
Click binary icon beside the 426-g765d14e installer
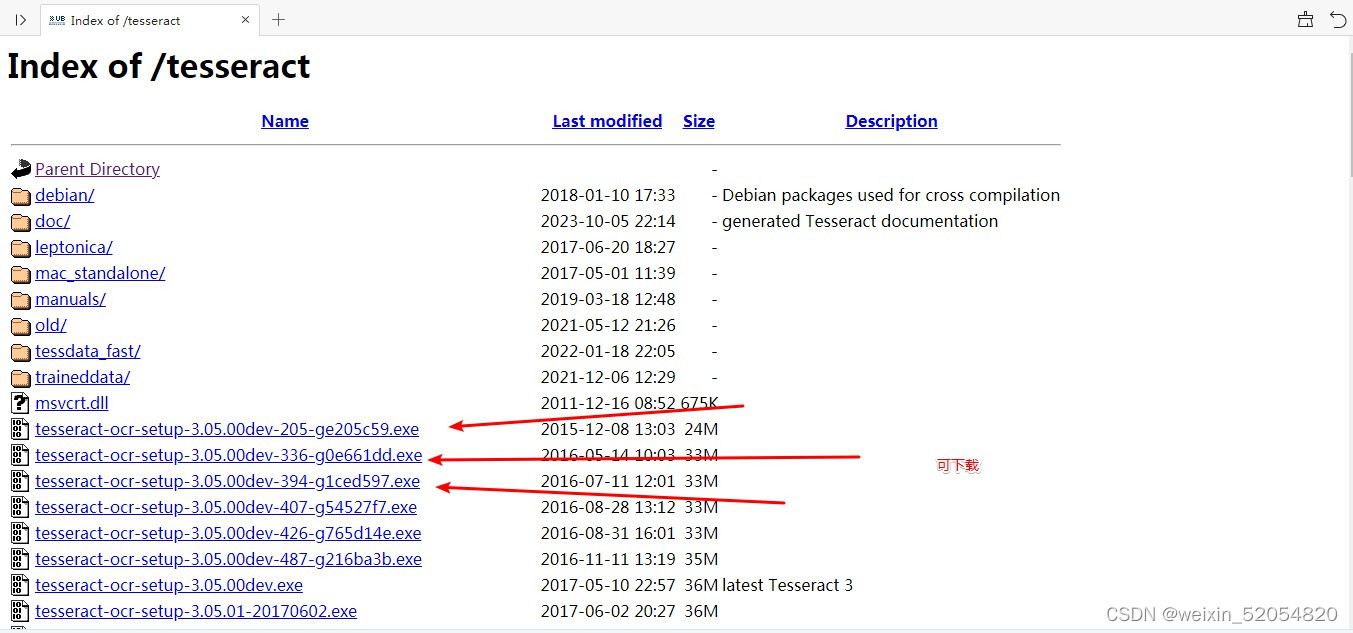tap(21, 533)
